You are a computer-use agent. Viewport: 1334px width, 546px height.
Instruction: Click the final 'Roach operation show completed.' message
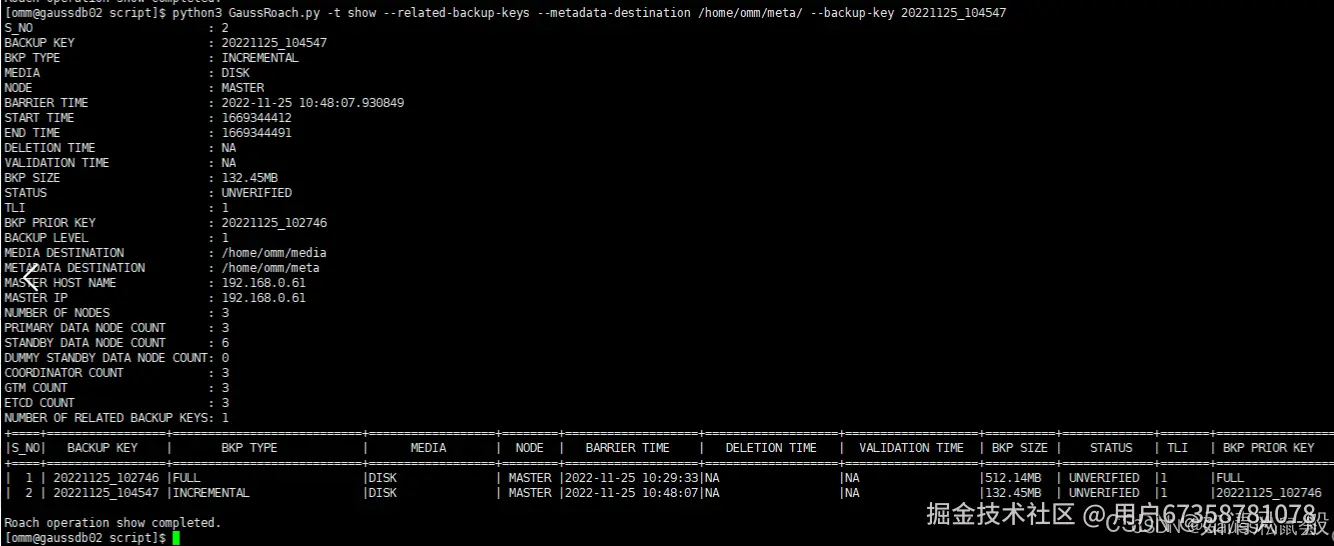pyautogui.click(x=113, y=523)
